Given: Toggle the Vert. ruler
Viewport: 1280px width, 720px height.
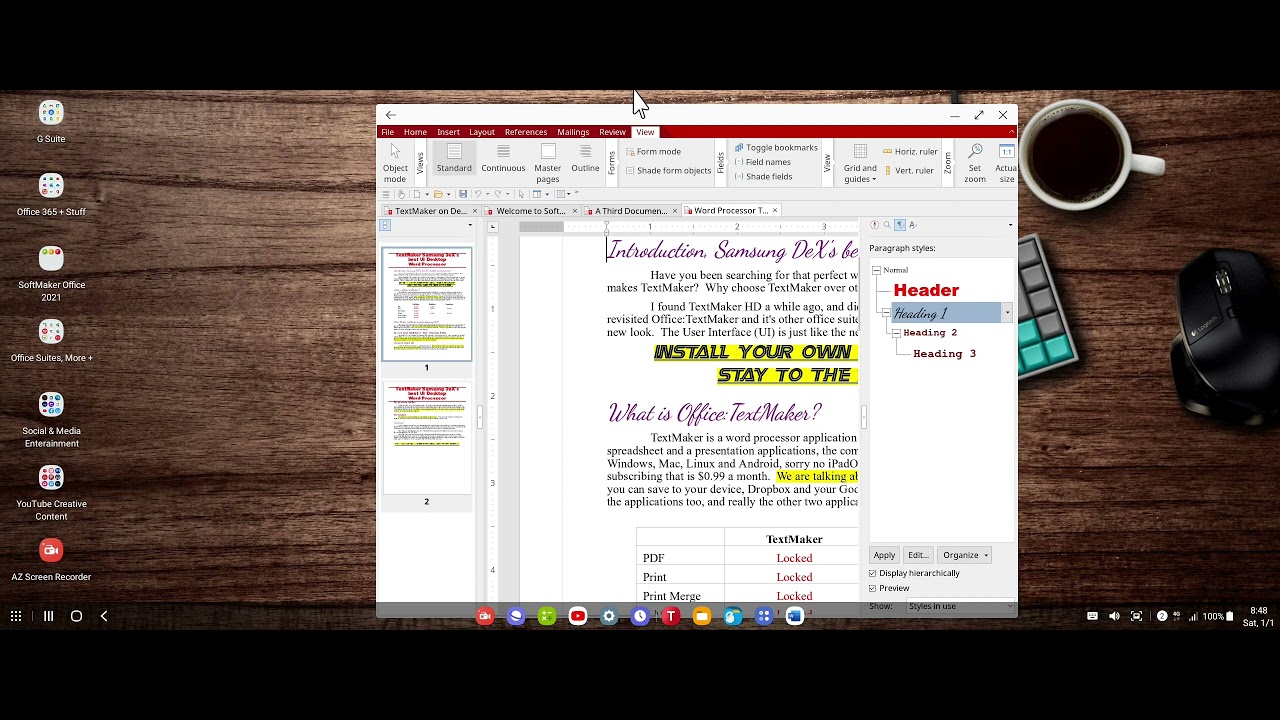Looking at the screenshot, I should pyautogui.click(x=909, y=171).
